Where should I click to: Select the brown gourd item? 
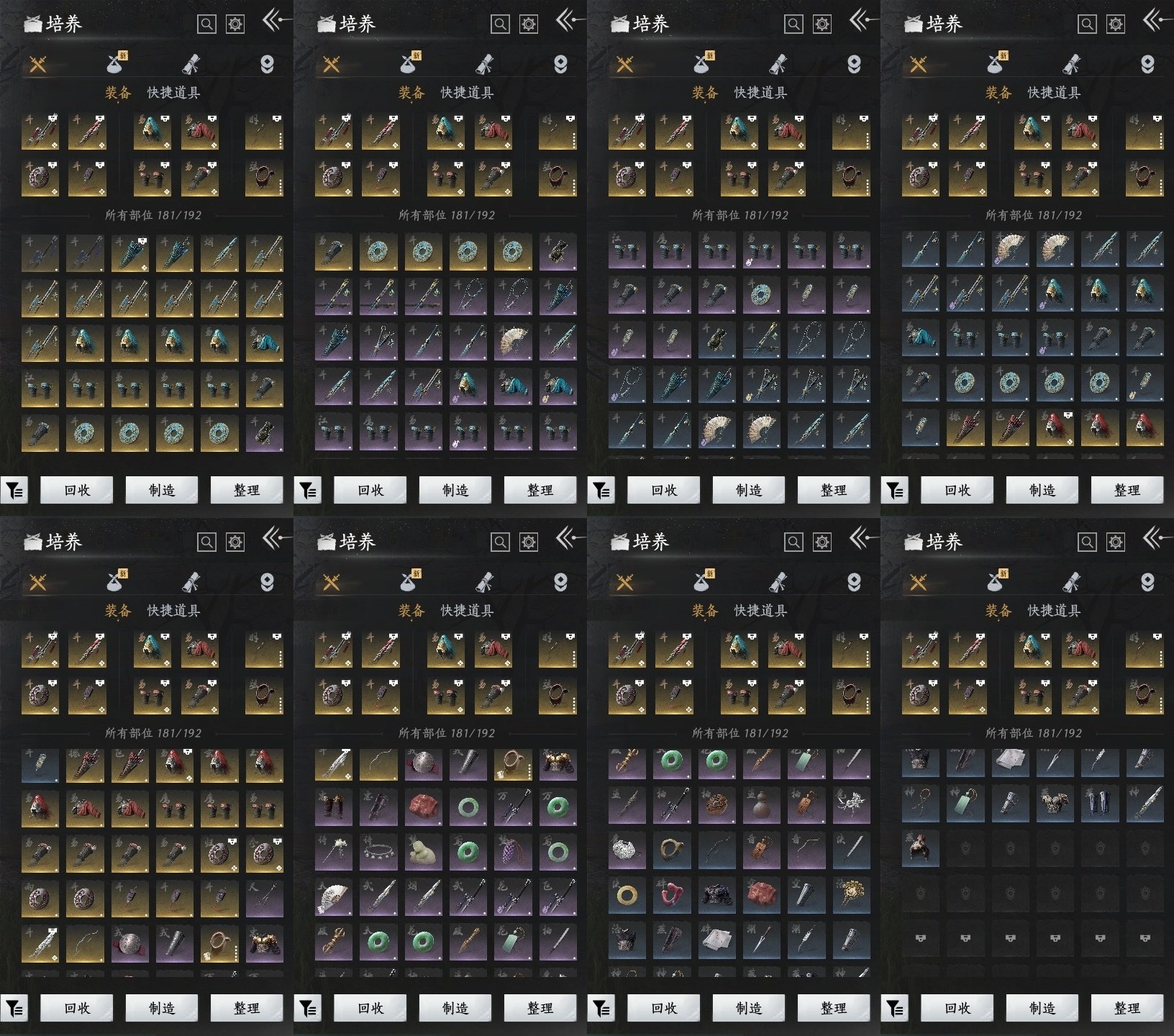tap(762, 804)
